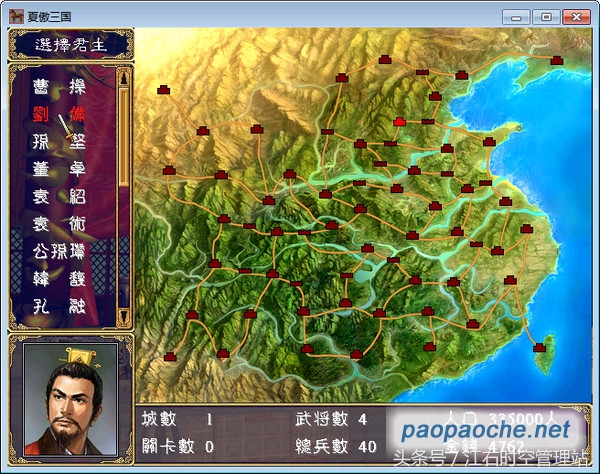Minimize the 夏傲三国 window
600x474 pixels.
pos(516,17)
